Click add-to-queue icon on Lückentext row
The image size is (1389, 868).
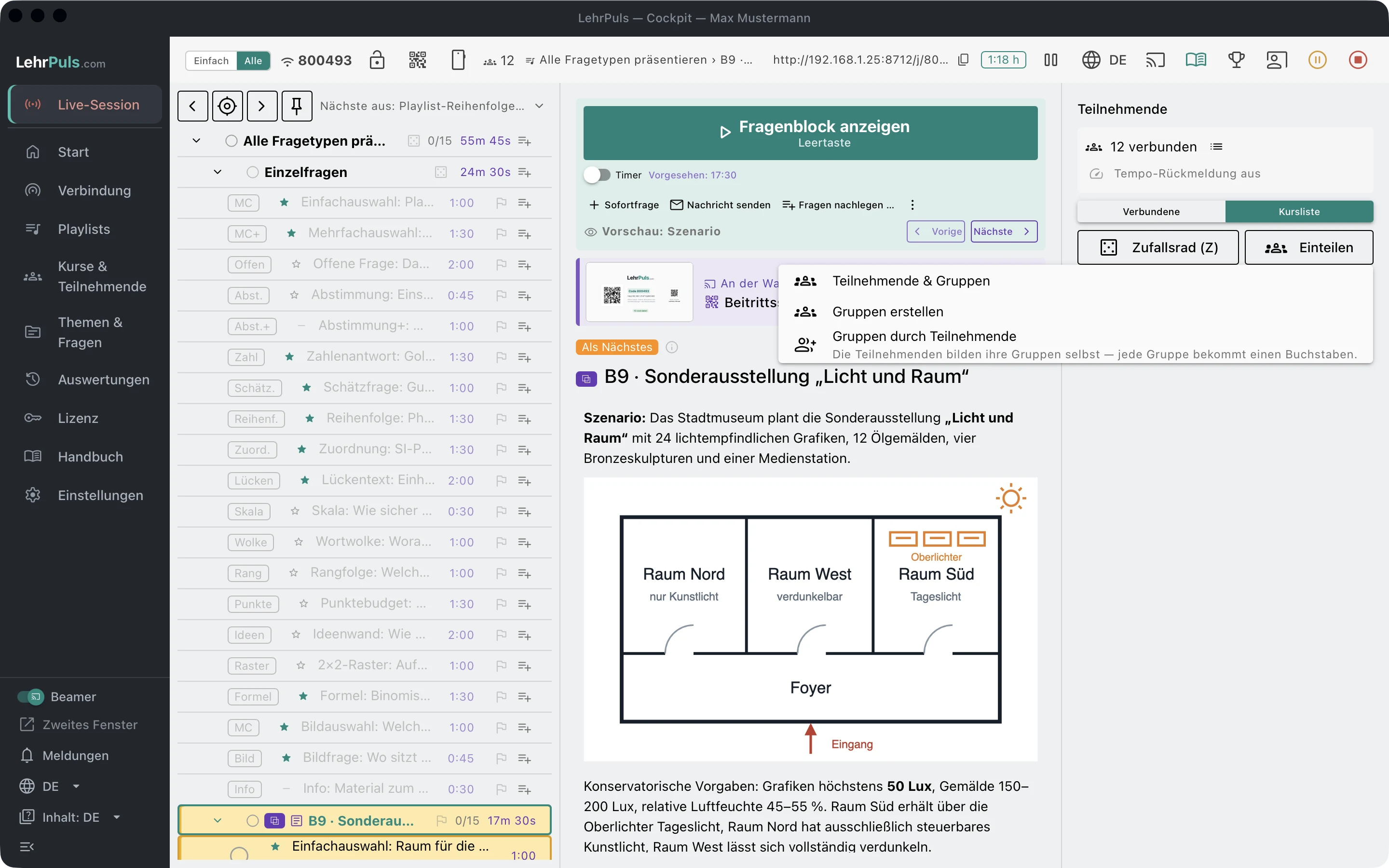525,480
